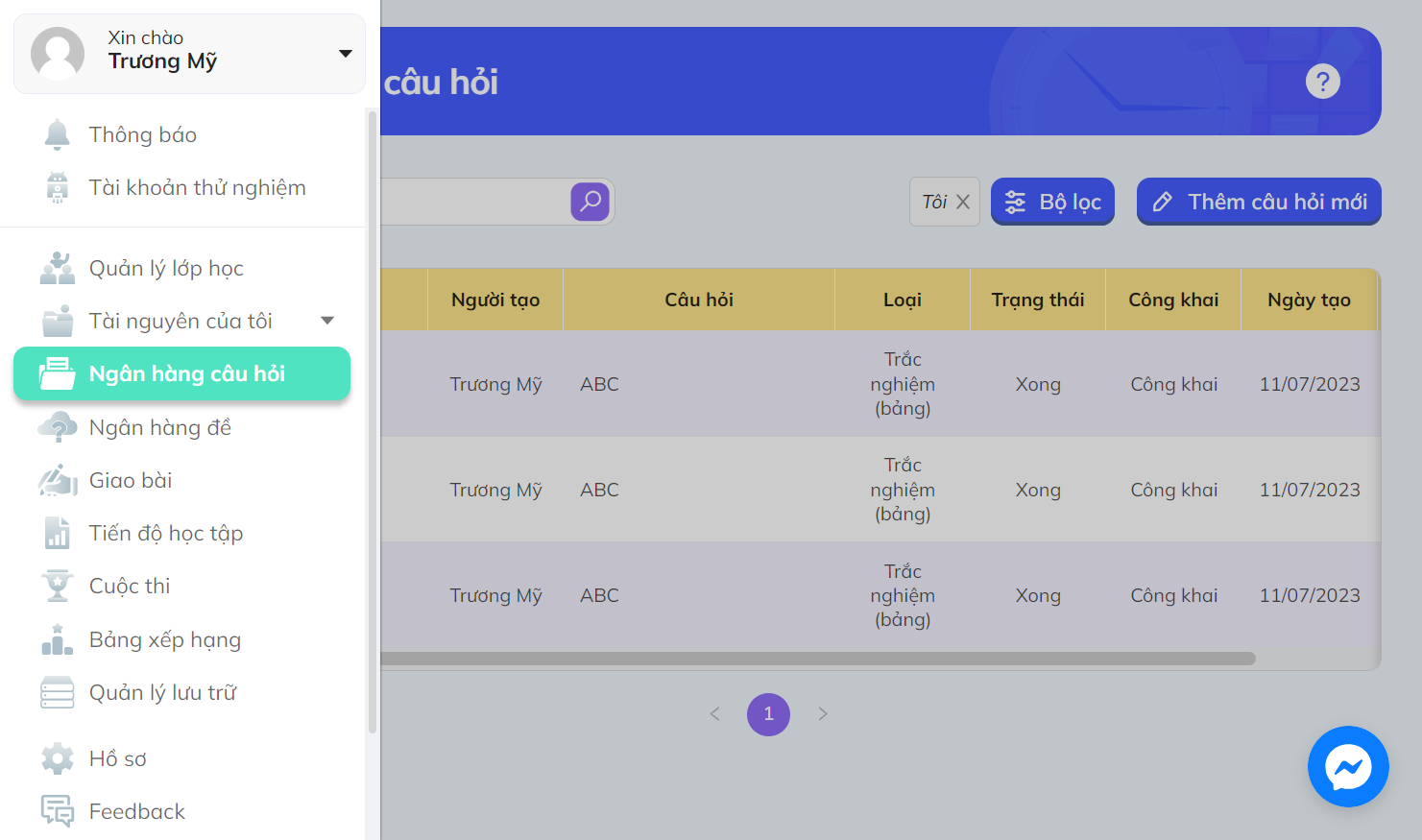The width and height of the screenshot is (1422, 840).
Task: Click the Cuộc thi trophy icon
Action: coord(58,586)
